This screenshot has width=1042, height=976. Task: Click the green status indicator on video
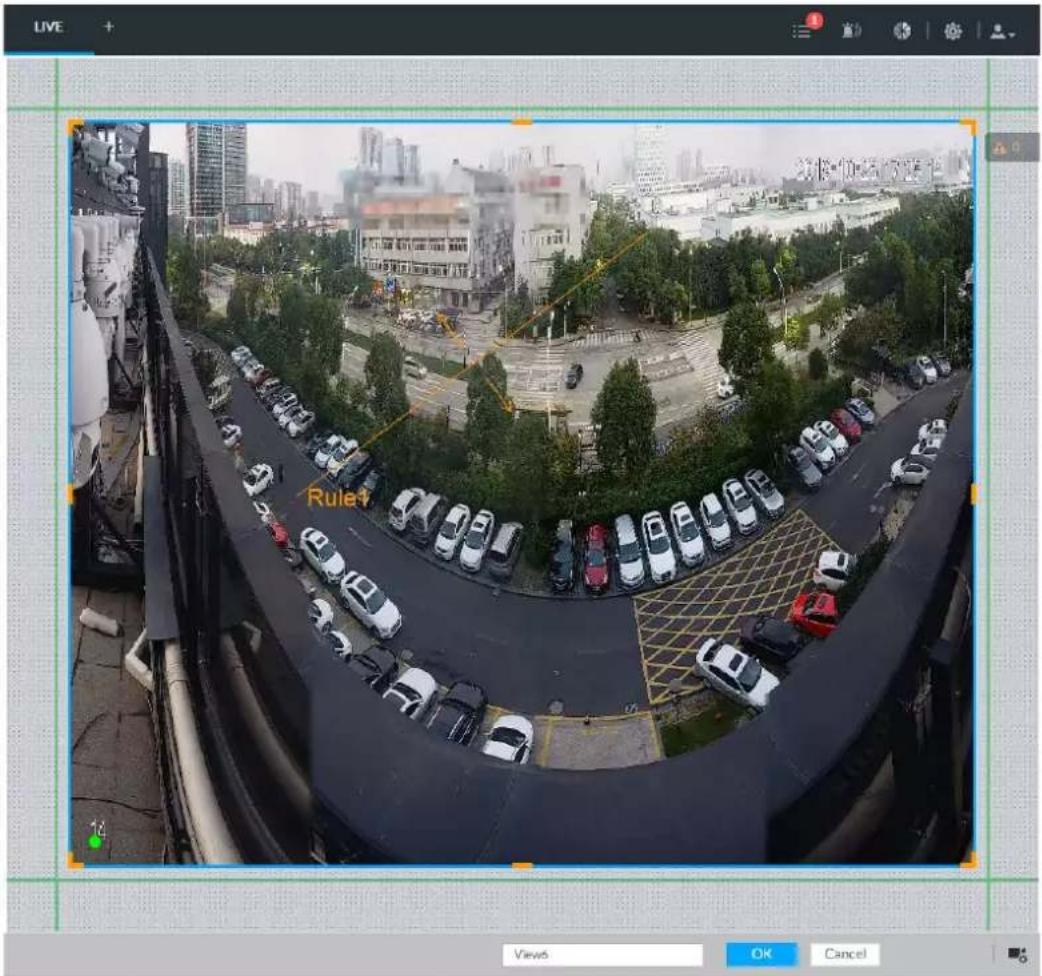point(95,842)
